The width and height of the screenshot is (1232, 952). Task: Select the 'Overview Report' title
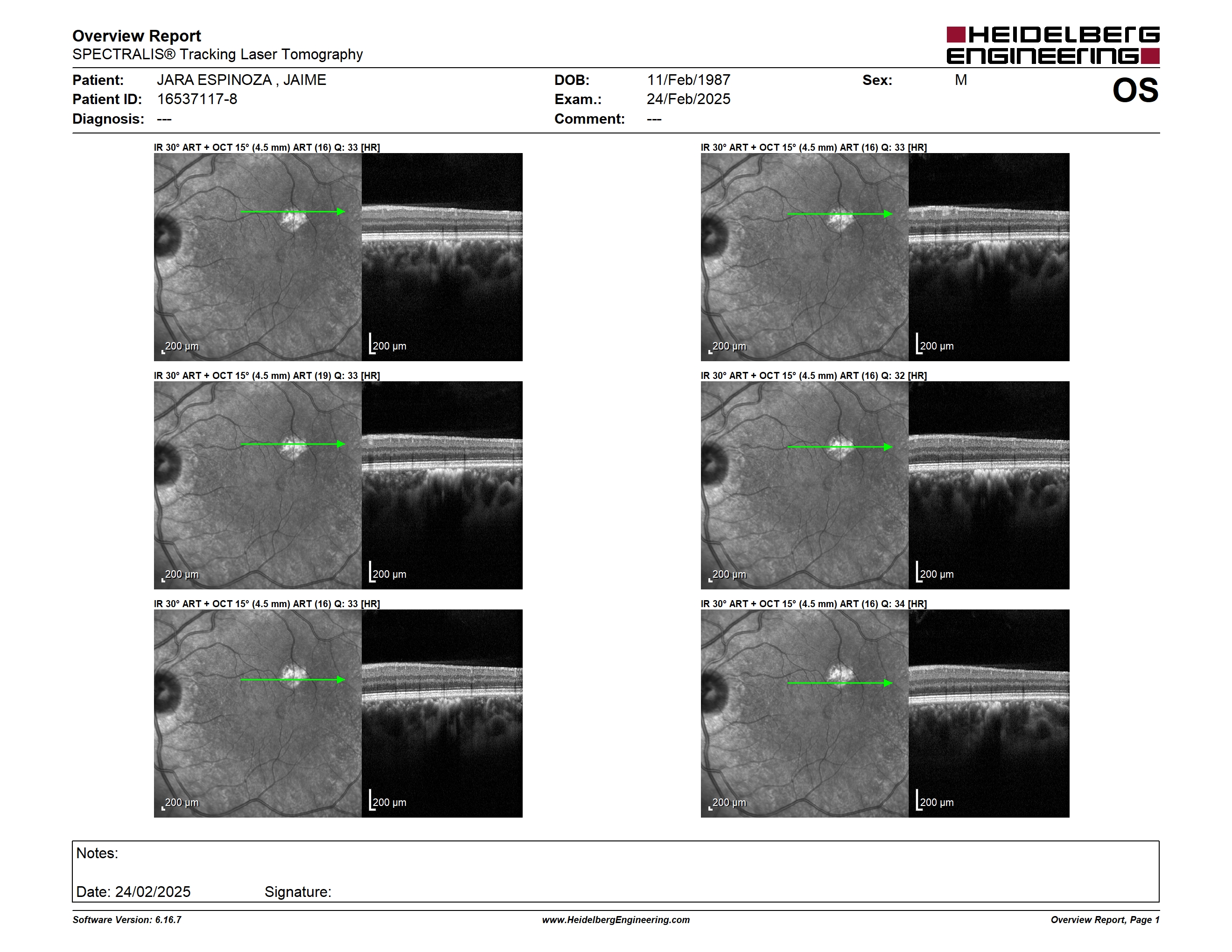click(x=137, y=35)
